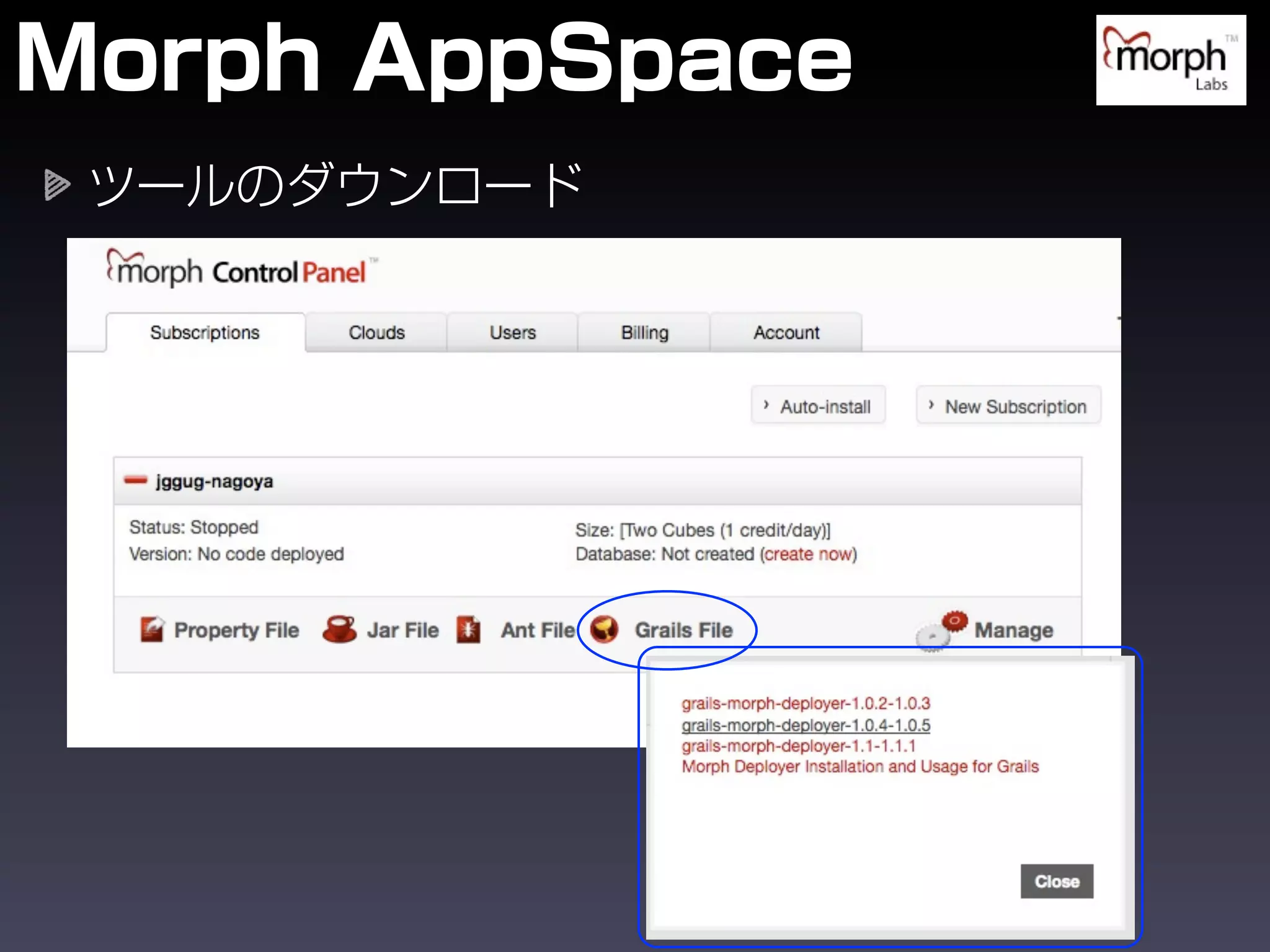Download grails-morph-deployer-1.0.2-1.0.3
1270x952 pixels.
coord(806,703)
